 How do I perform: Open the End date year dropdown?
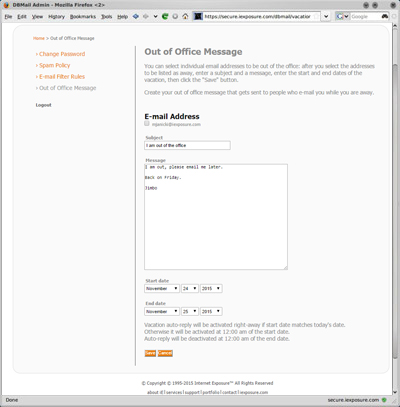point(211,311)
